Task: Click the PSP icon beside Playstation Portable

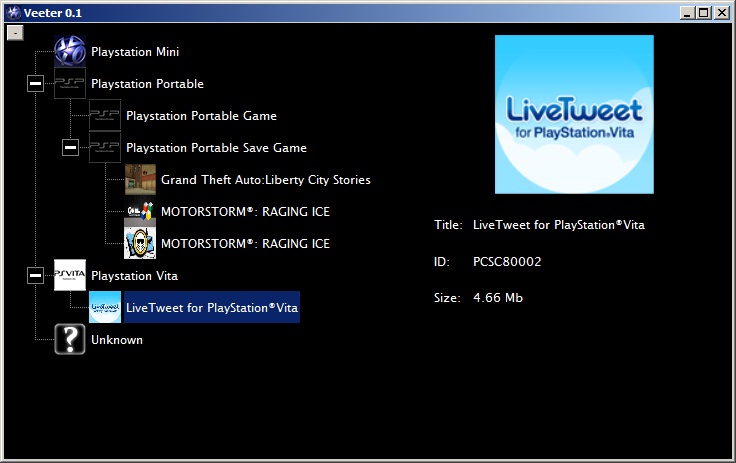Action: 70,83
